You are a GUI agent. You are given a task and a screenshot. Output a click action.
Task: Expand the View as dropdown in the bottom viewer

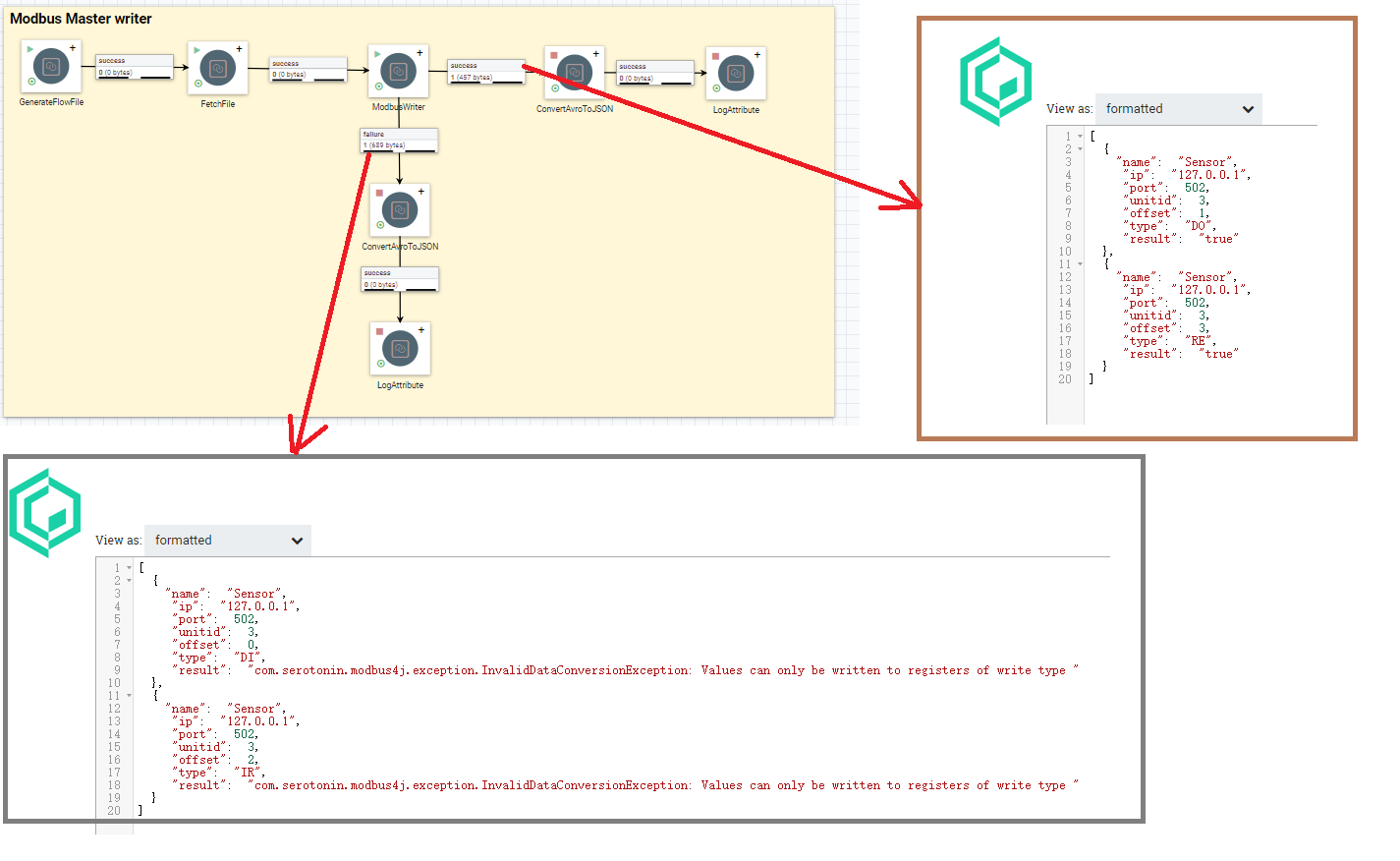[x=227, y=541]
